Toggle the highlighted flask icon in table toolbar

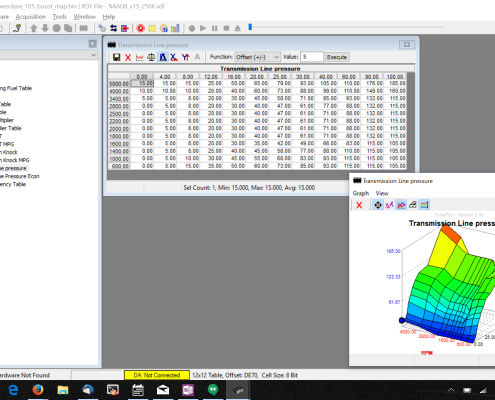pyautogui.click(x=163, y=57)
